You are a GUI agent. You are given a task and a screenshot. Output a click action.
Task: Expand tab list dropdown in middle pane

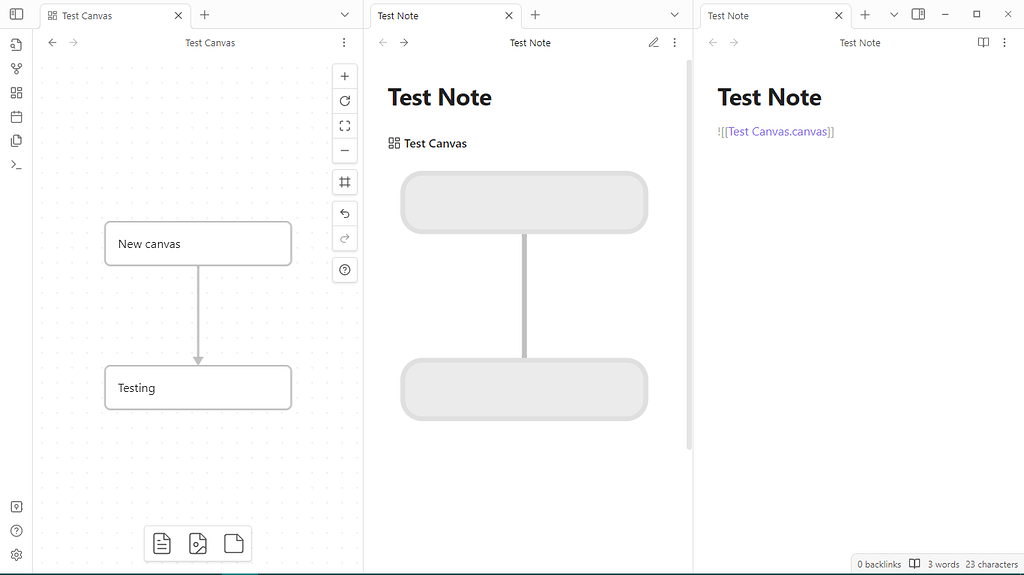[675, 15]
